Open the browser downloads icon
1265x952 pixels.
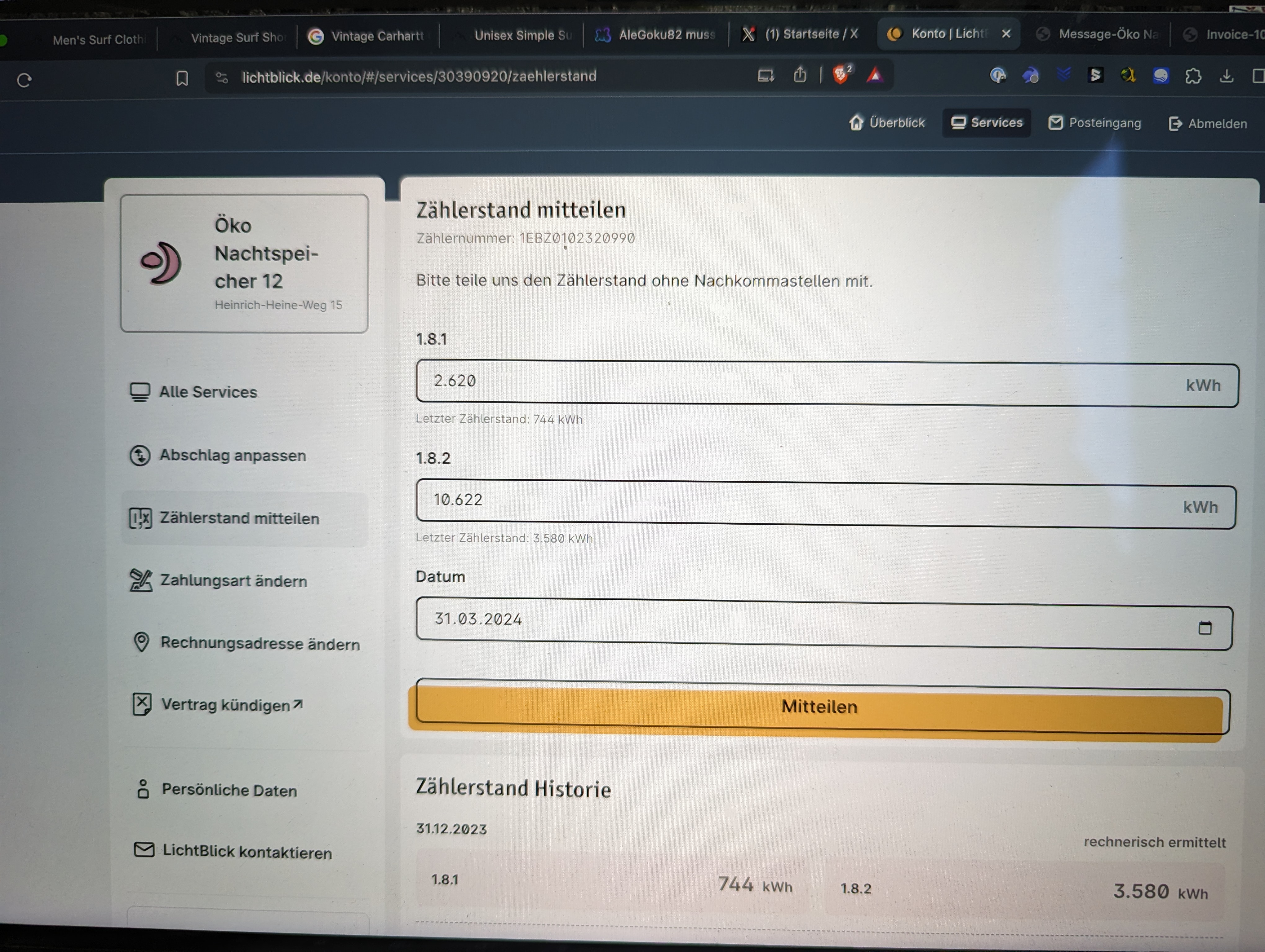click(1226, 76)
